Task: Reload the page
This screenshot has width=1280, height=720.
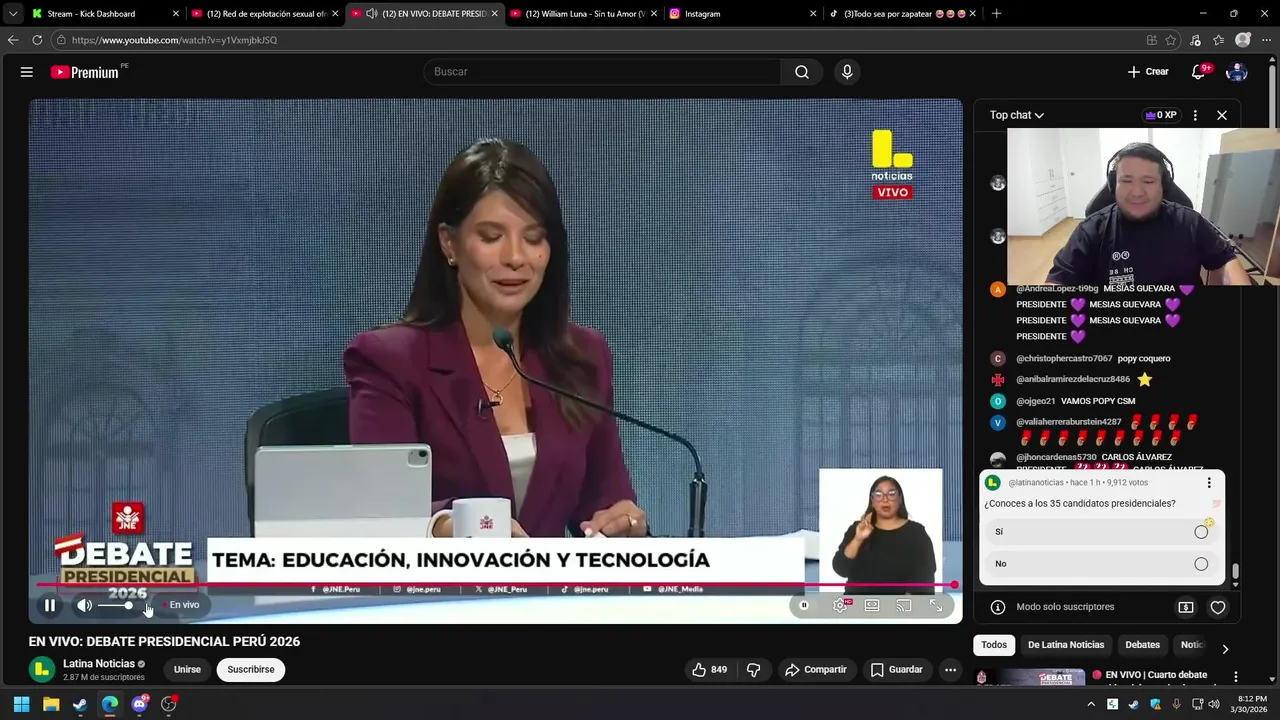Action: (37, 40)
